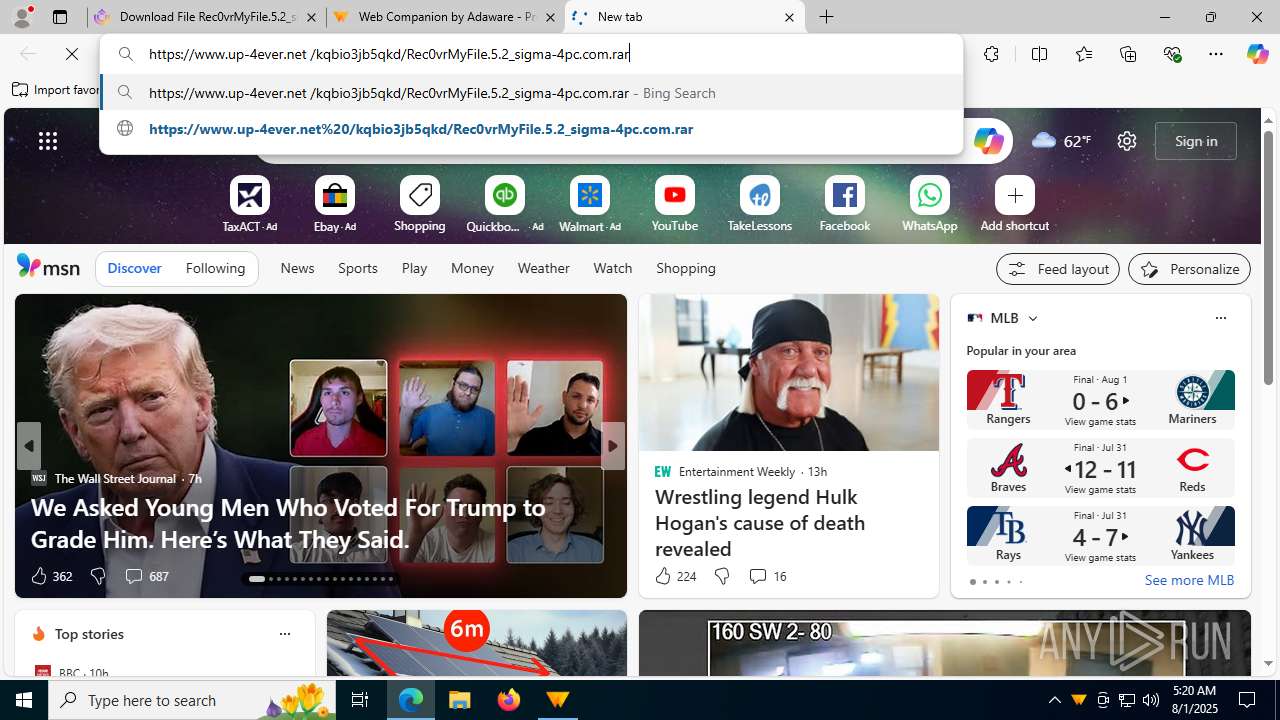The height and width of the screenshot is (720, 1280).
Task: Dislike the Hulk Hogan article
Action: pyautogui.click(x=721, y=576)
